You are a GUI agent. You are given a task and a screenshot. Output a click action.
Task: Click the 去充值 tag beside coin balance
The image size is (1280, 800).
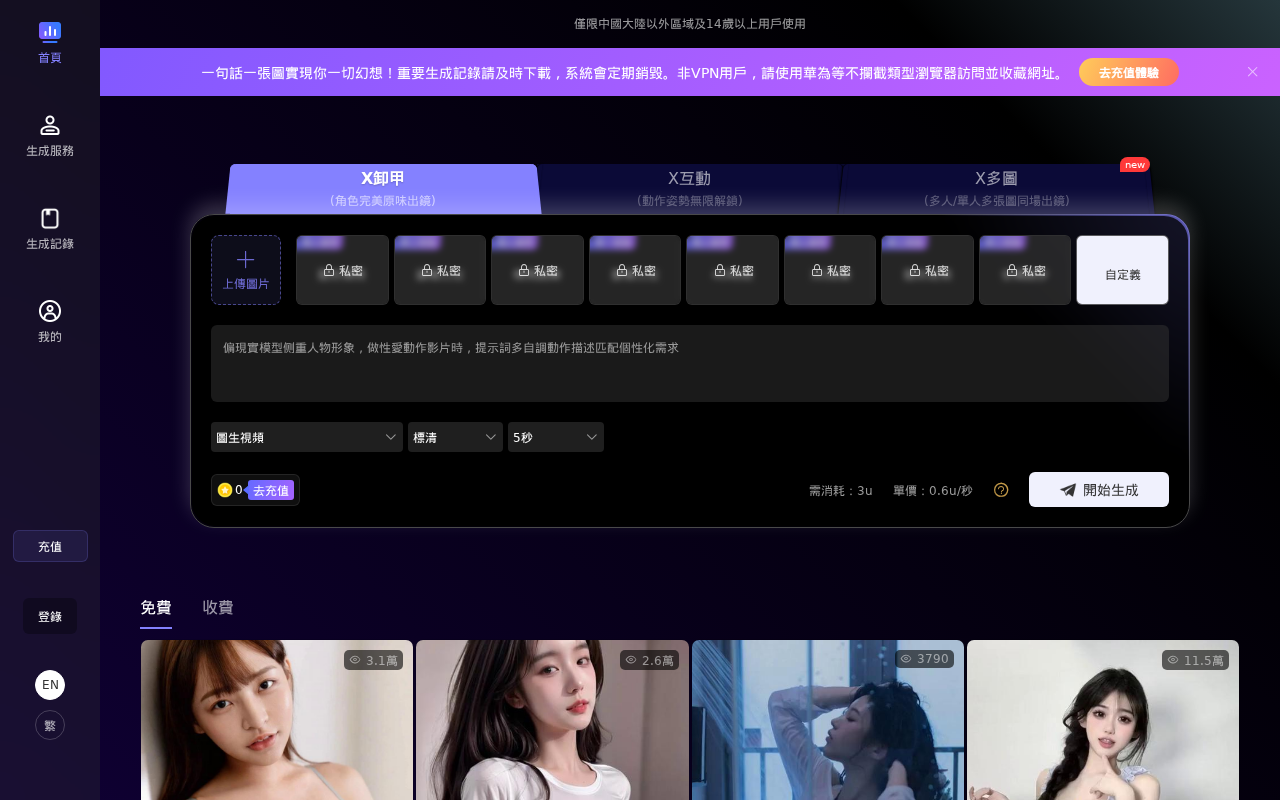click(270, 490)
